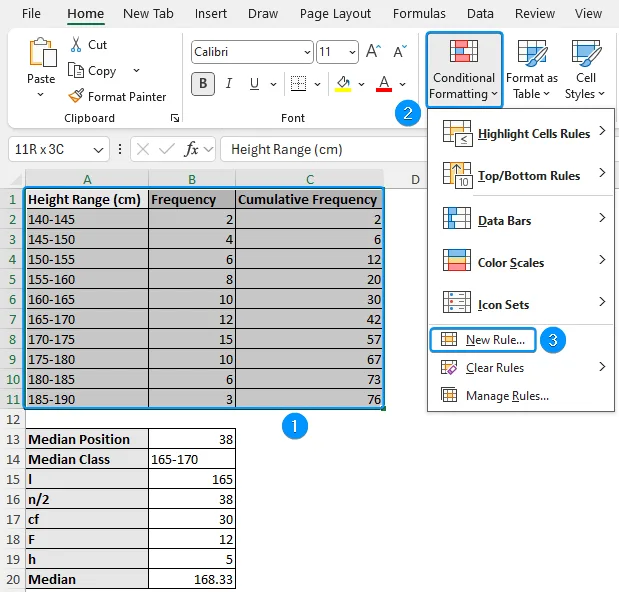The width and height of the screenshot is (619, 592).
Task: Choose Manage Rules... menu item
Action: tap(521, 395)
